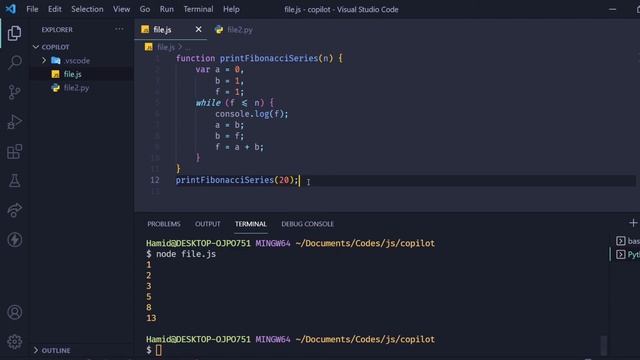Image resolution: width=640 pixels, height=360 pixels.
Task: Open the Help menu
Action: 231,9
